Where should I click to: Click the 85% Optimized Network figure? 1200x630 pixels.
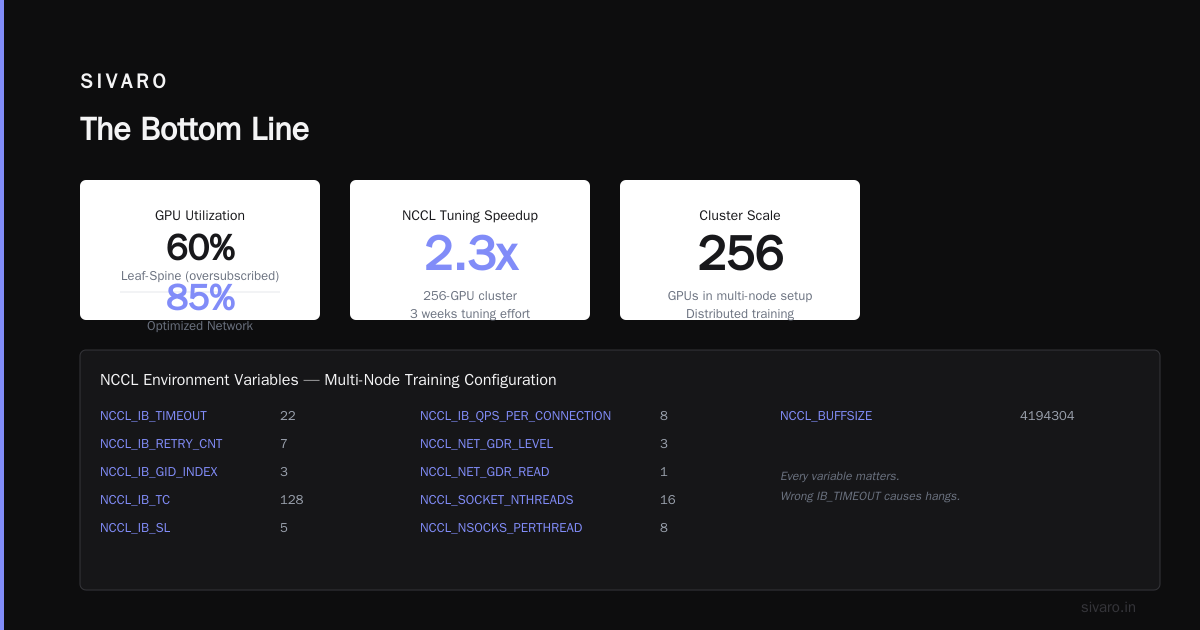tap(200, 297)
